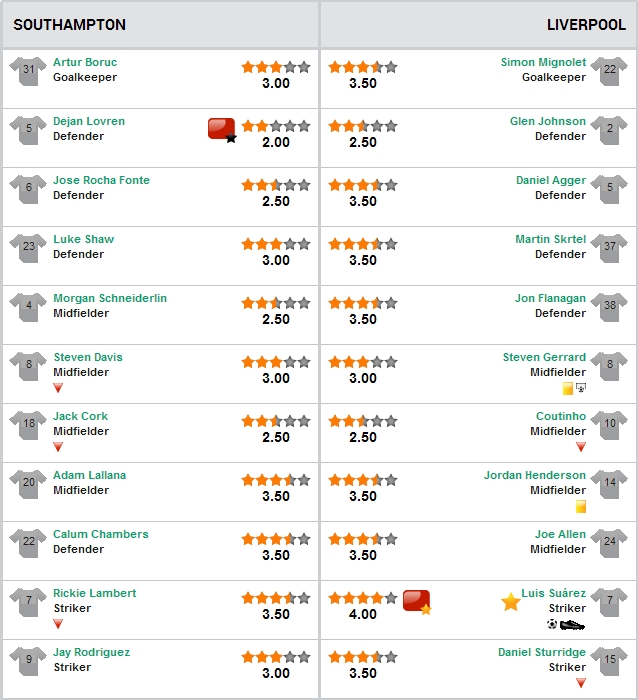The width and height of the screenshot is (638, 700).
Task: Click Daniel Agger's star rating bar
Action: click(363, 185)
